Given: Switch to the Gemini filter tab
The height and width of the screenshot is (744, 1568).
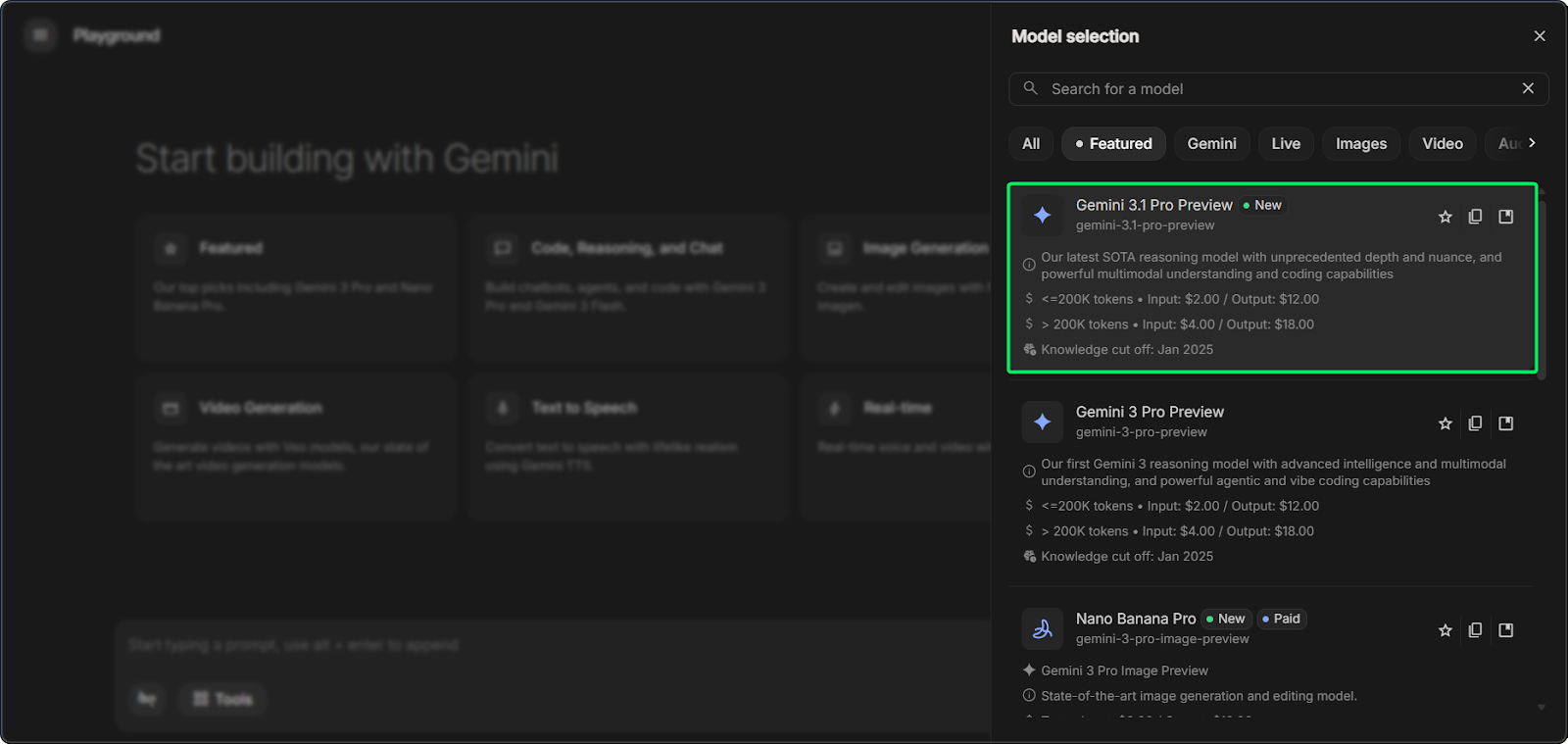Looking at the screenshot, I should point(1211,144).
